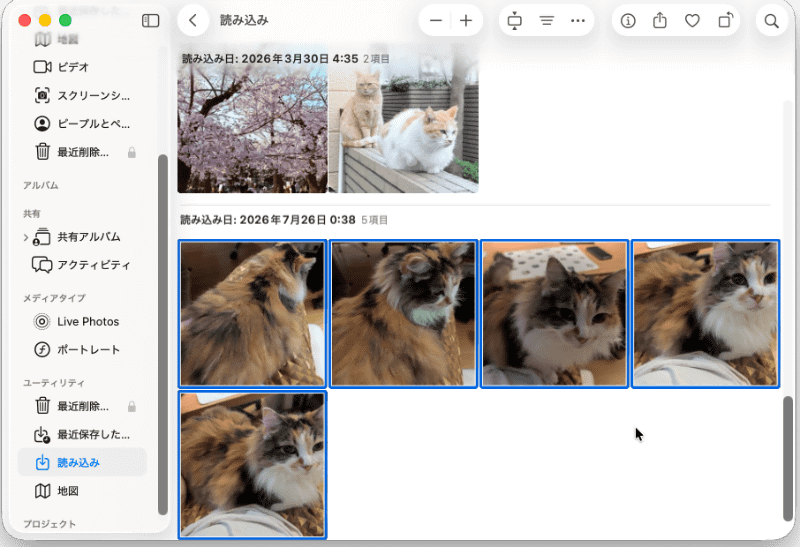Open Live Photos media type
Screen dimensions: 800x547
click(x=83, y=321)
